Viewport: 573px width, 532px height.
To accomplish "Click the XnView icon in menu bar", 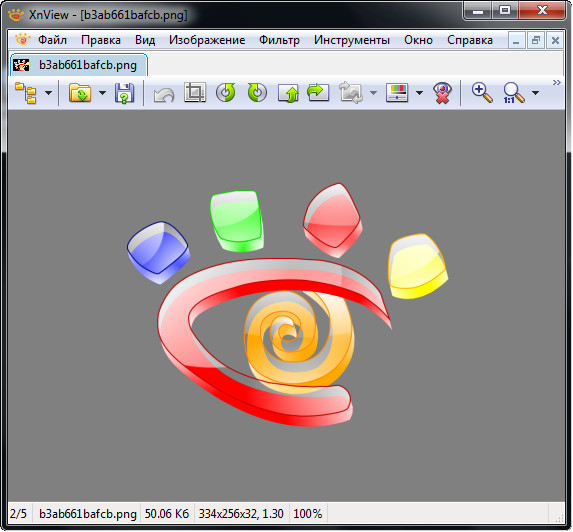I will pos(22,39).
